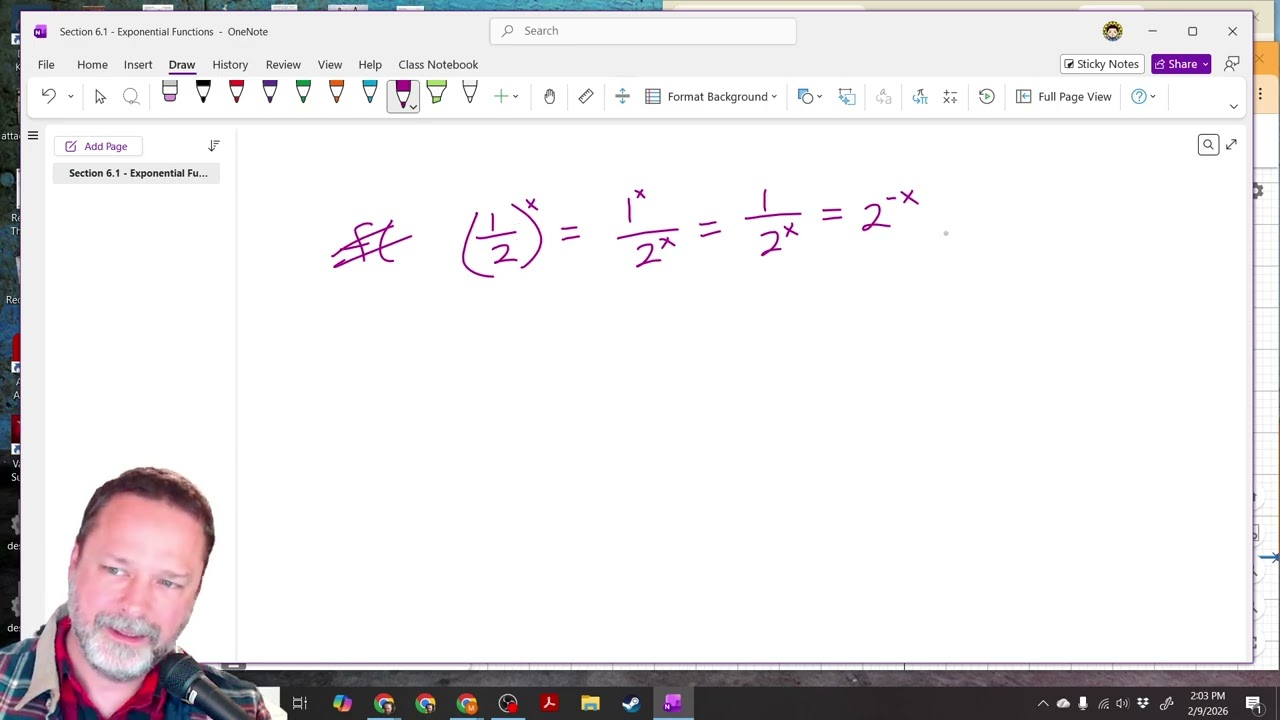Switch to the Insert tab
This screenshot has height=720, width=1280.
point(138,64)
